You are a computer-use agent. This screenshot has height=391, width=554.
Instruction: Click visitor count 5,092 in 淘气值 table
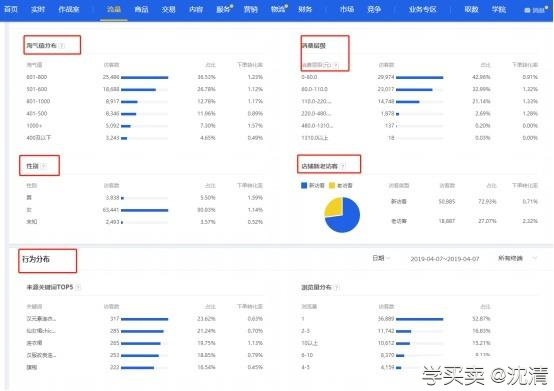(112, 126)
